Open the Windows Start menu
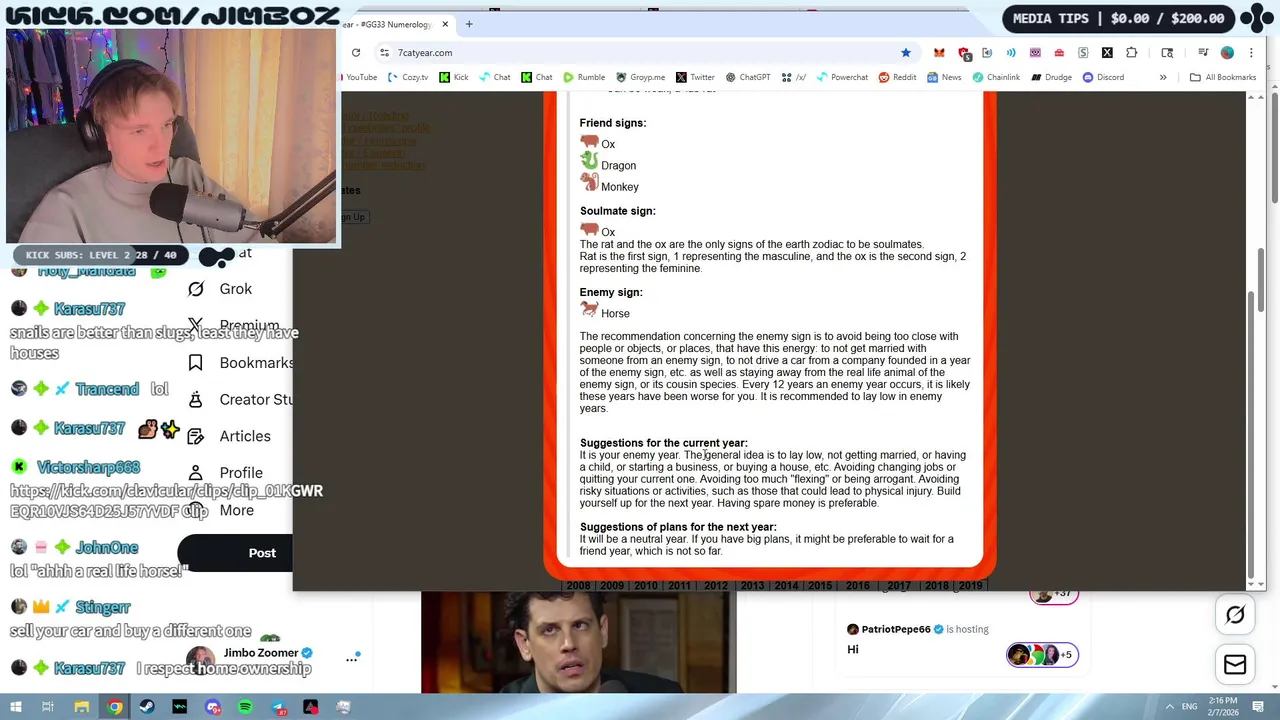This screenshot has width=1280, height=720. 15,707
